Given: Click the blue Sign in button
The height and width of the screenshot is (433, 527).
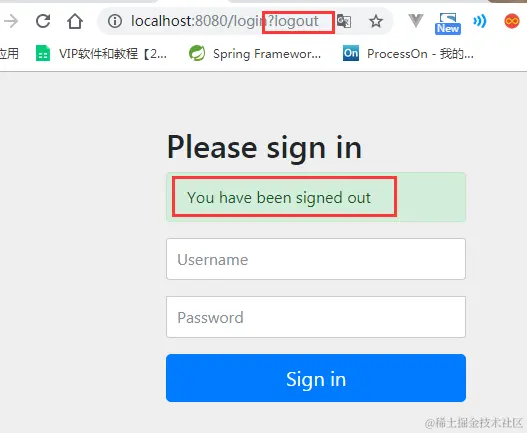Looking at the screenshot, I should pos(316,378).
